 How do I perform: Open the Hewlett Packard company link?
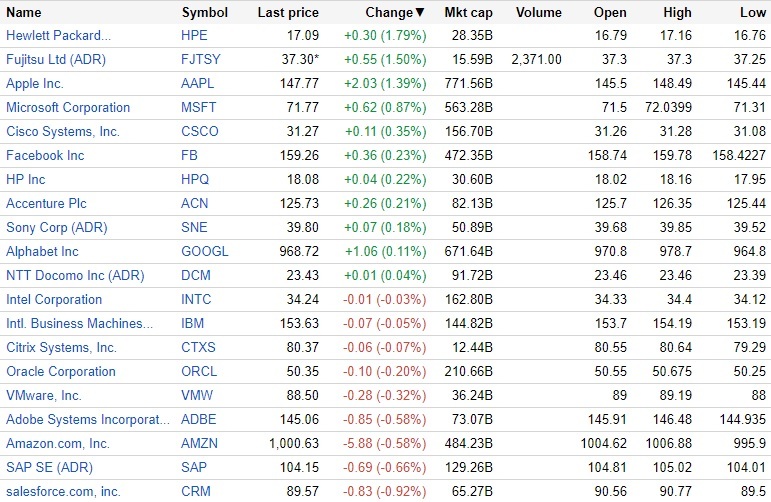(x=59, y=36)
